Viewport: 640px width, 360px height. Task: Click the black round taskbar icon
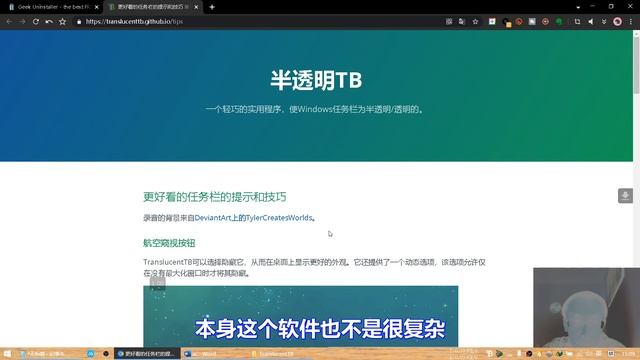pos(106,353)
